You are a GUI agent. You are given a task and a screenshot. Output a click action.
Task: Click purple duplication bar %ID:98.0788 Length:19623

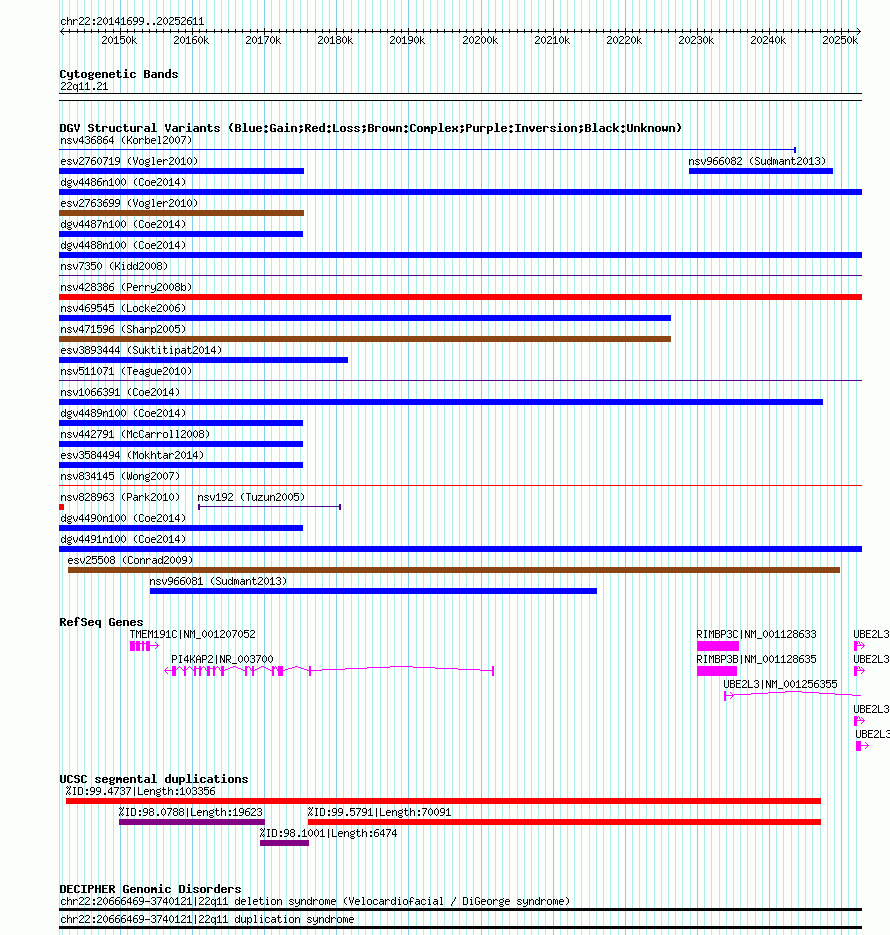(192, 822)
